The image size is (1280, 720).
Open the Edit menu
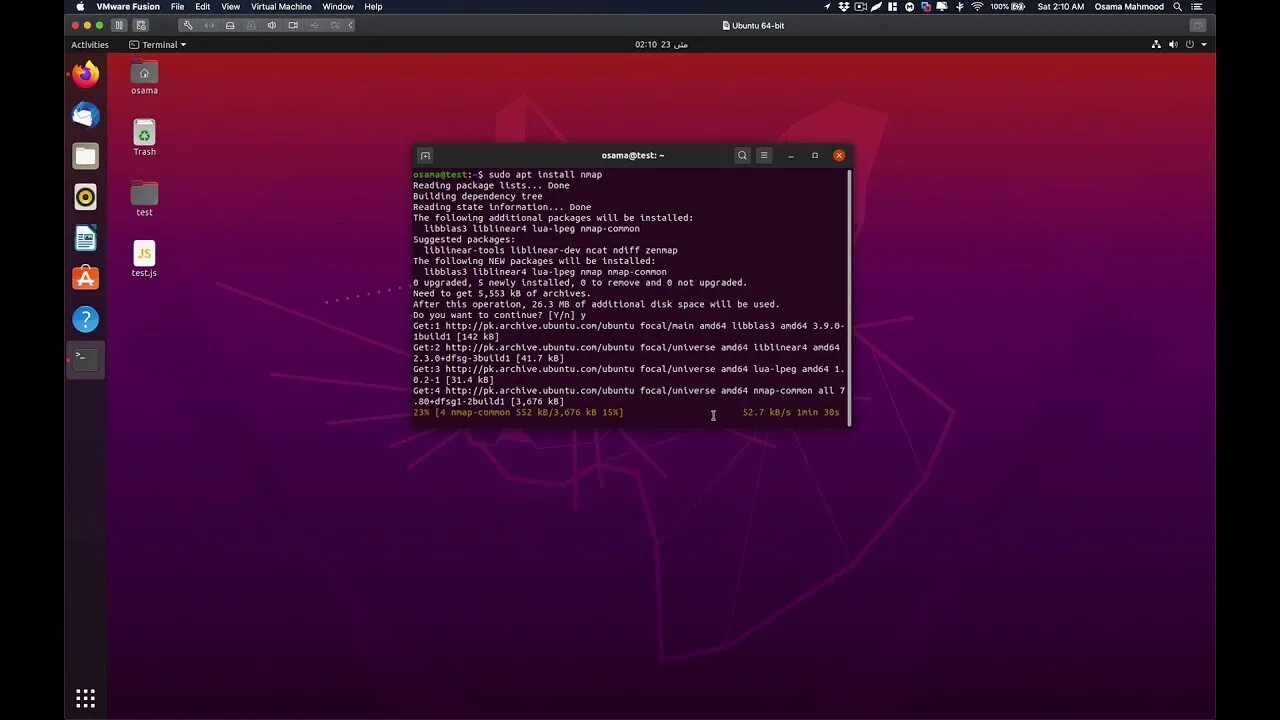(203, 7)
